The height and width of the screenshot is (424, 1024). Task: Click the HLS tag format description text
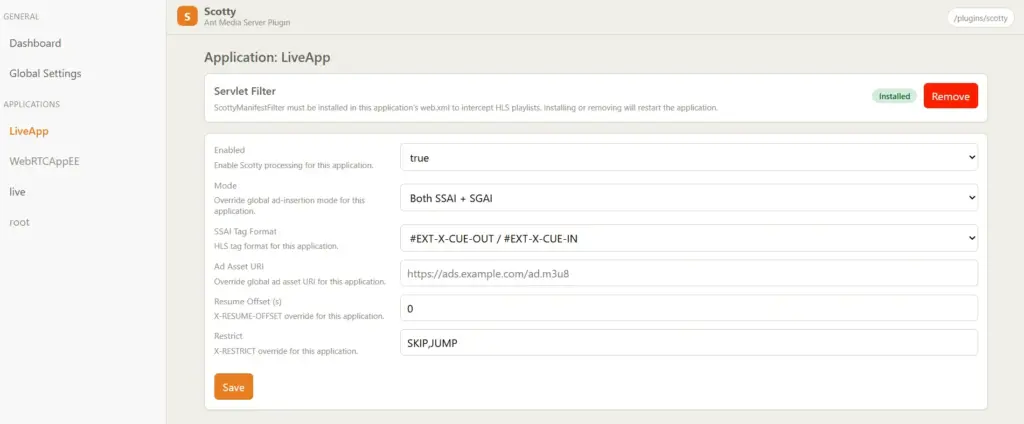point(276,246)
